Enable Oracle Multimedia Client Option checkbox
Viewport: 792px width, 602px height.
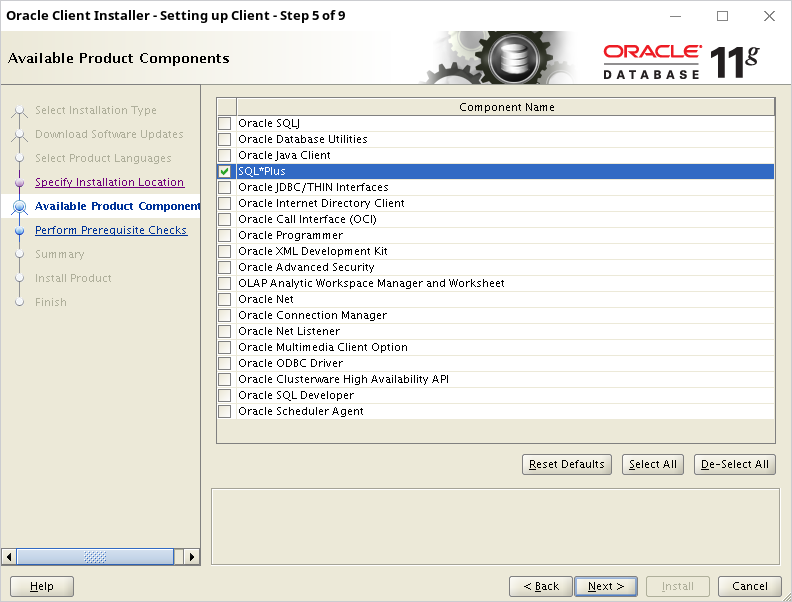pos(224,347)
